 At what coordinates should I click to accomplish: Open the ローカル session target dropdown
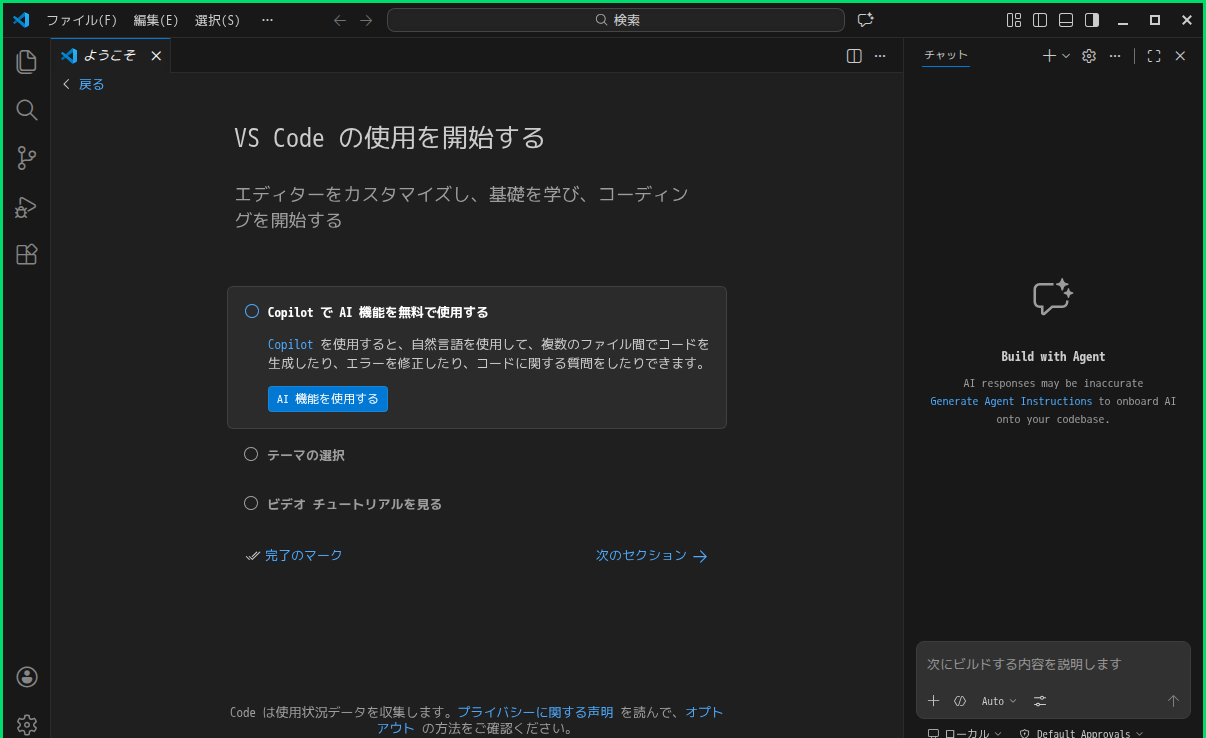pyautogui.click(x=964, y=733)
